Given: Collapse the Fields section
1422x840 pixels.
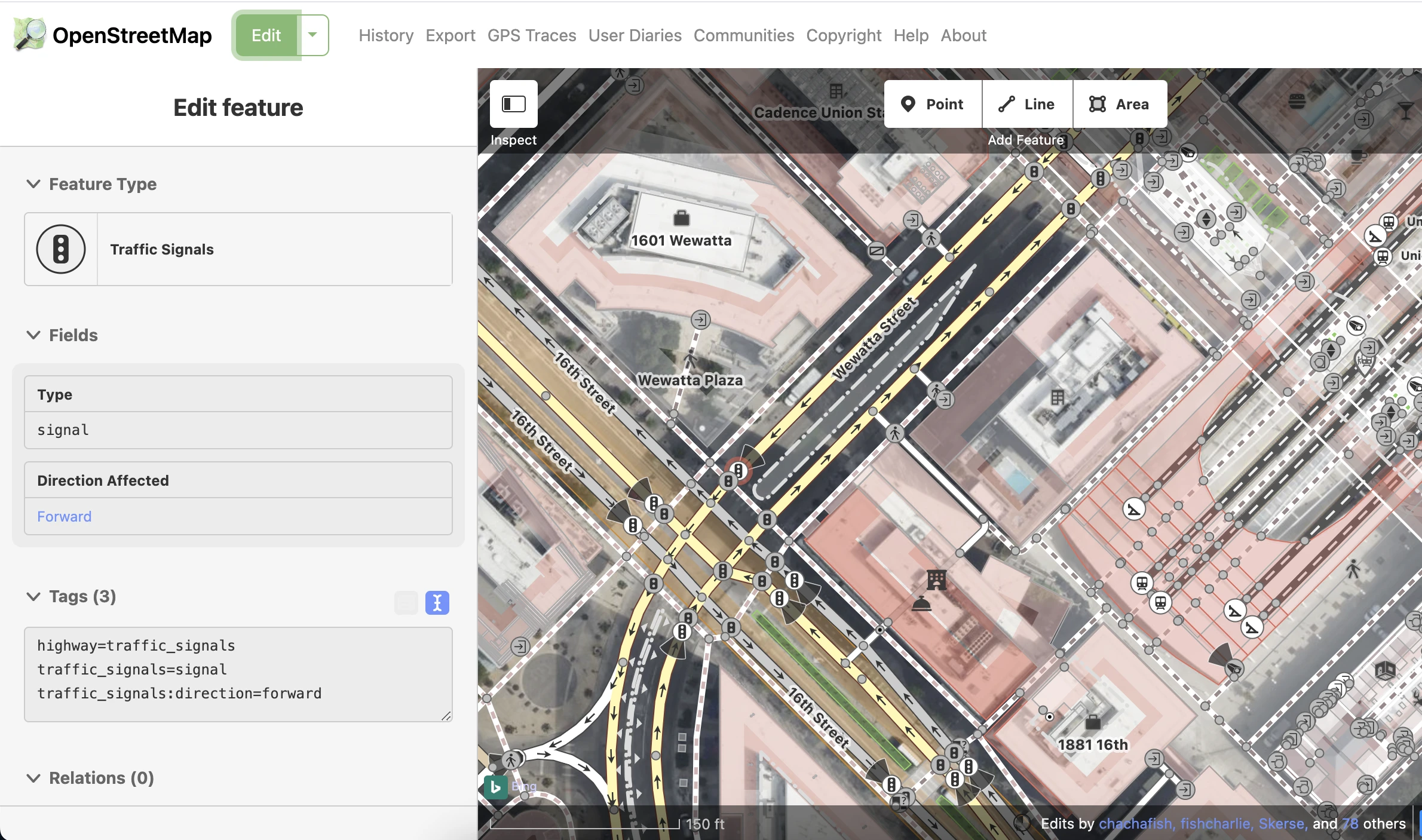Looking at the screenshot, I should (34, 335).
